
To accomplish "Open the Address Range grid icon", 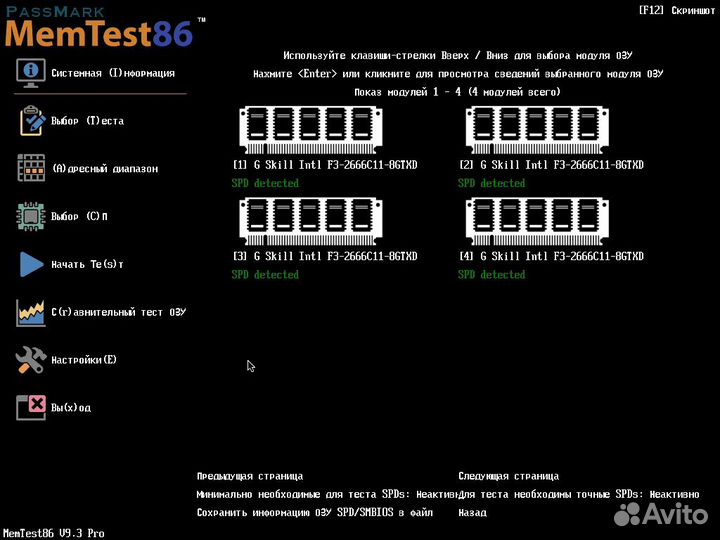I will tap(31, 168).
